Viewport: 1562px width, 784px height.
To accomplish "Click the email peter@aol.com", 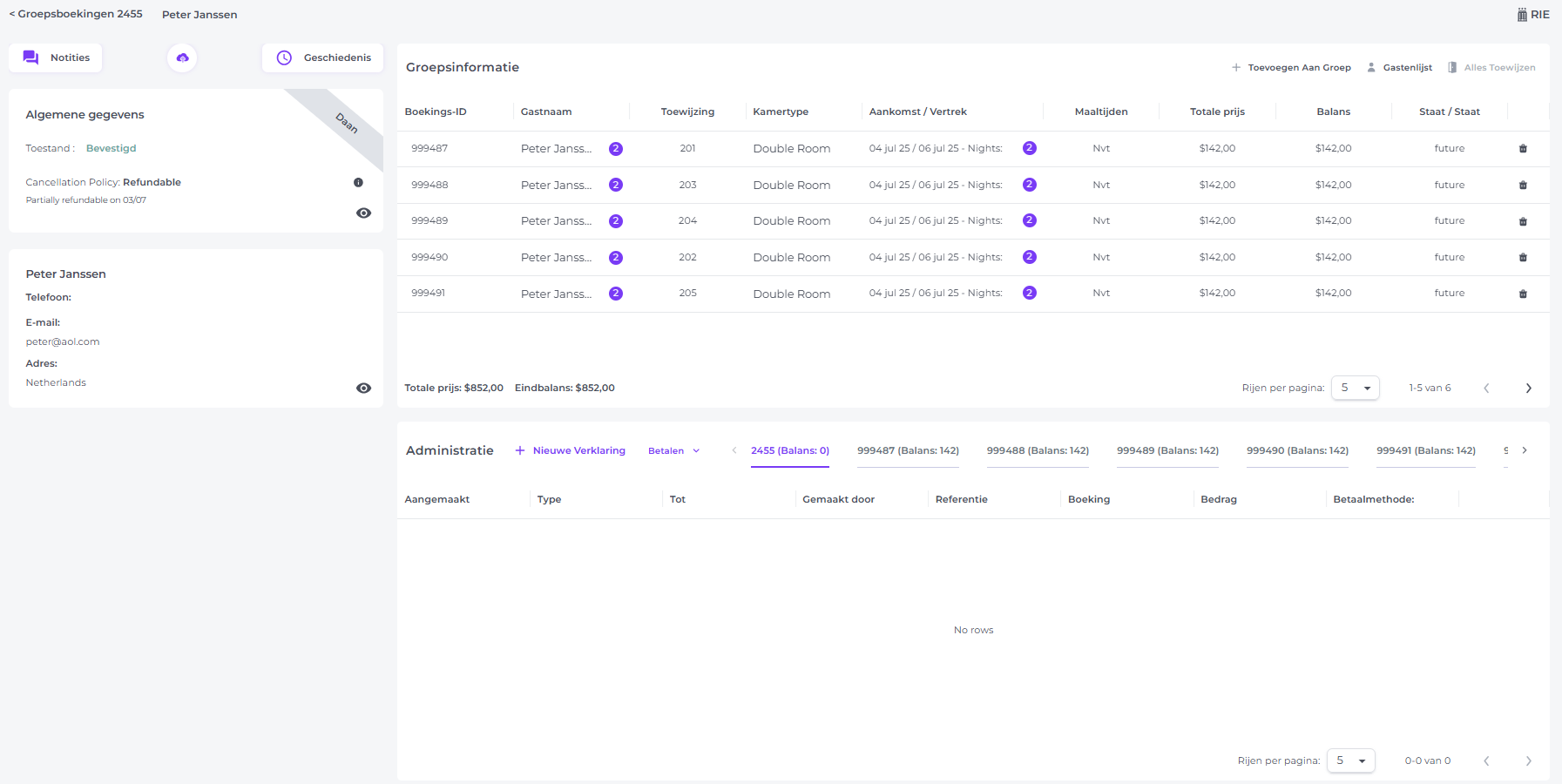I will coord(63,341).
